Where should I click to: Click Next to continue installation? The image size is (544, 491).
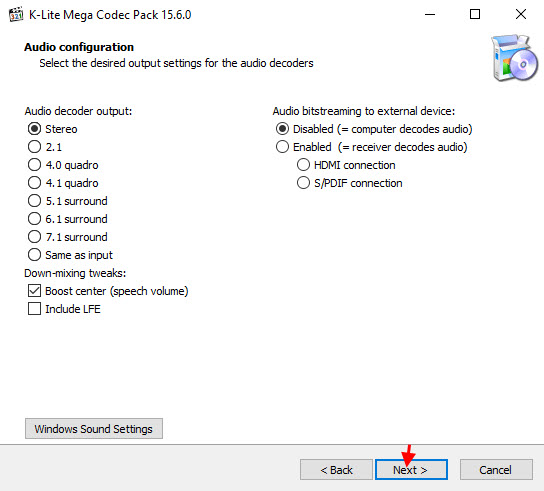pyautogui.click(x=411, y=470)
